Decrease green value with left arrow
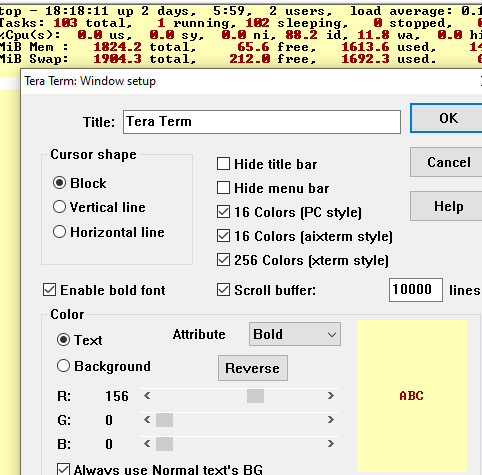 coord(147,420)
